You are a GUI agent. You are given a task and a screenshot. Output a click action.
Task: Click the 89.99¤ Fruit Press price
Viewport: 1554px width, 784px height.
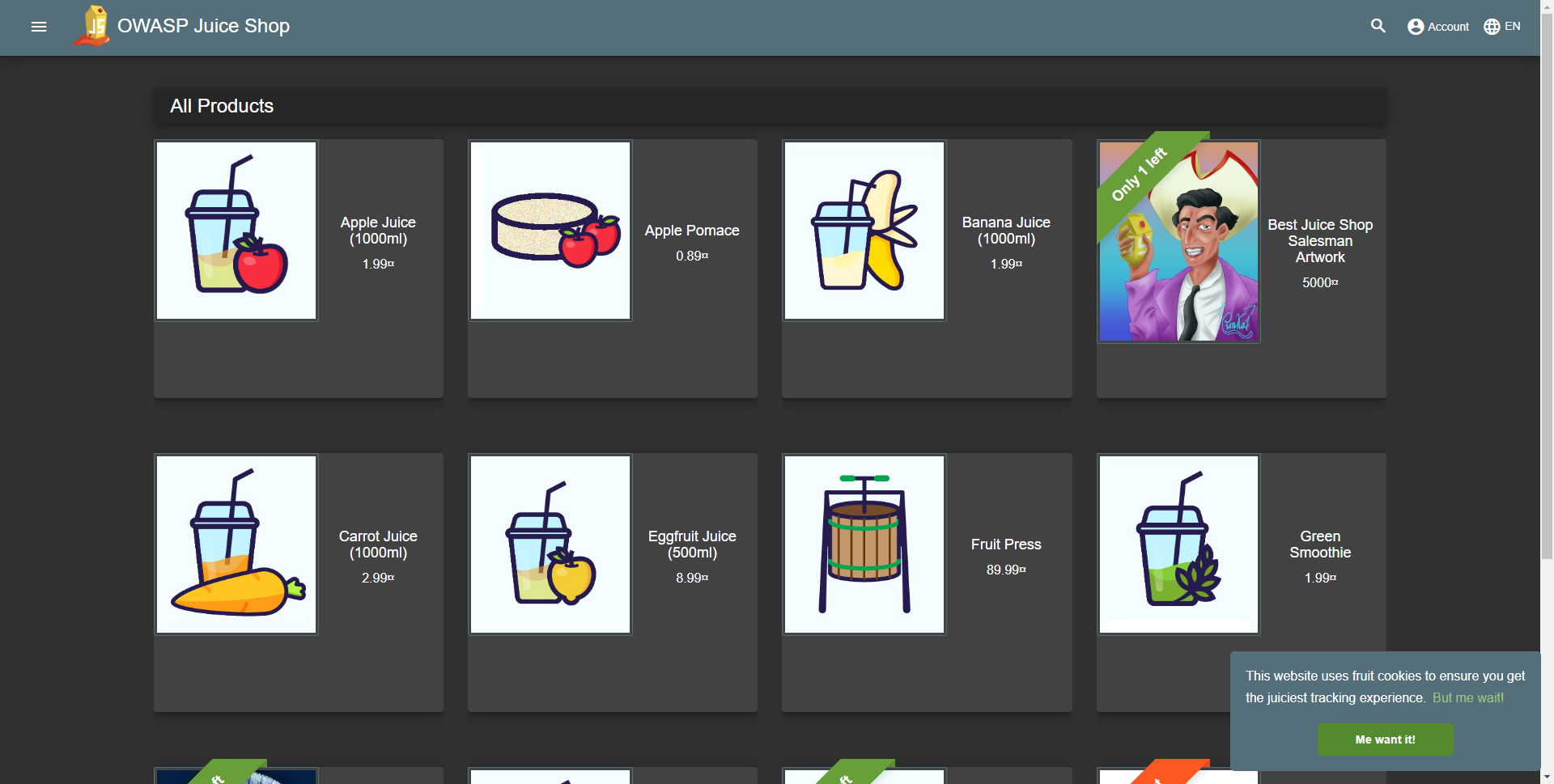click(x=1006, y=570)
